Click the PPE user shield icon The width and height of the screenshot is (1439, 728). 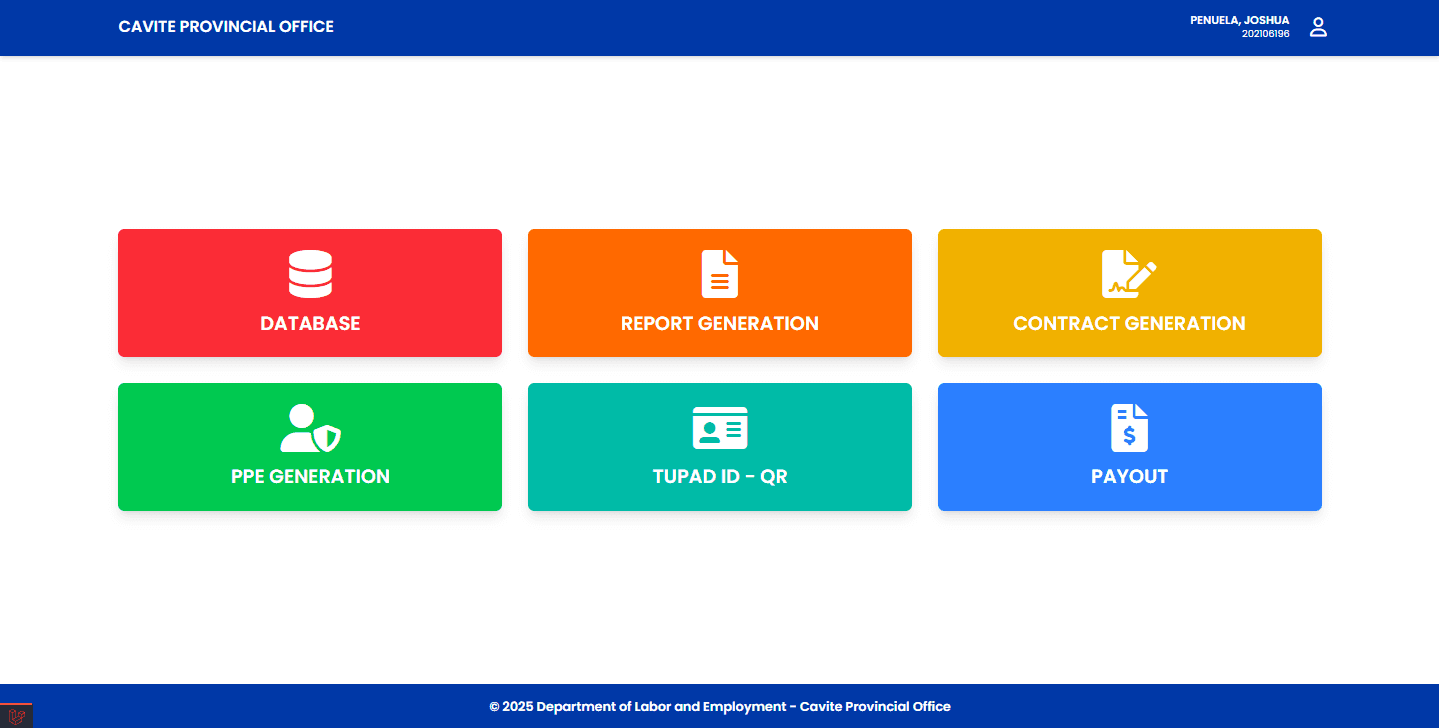coord(310,428)
